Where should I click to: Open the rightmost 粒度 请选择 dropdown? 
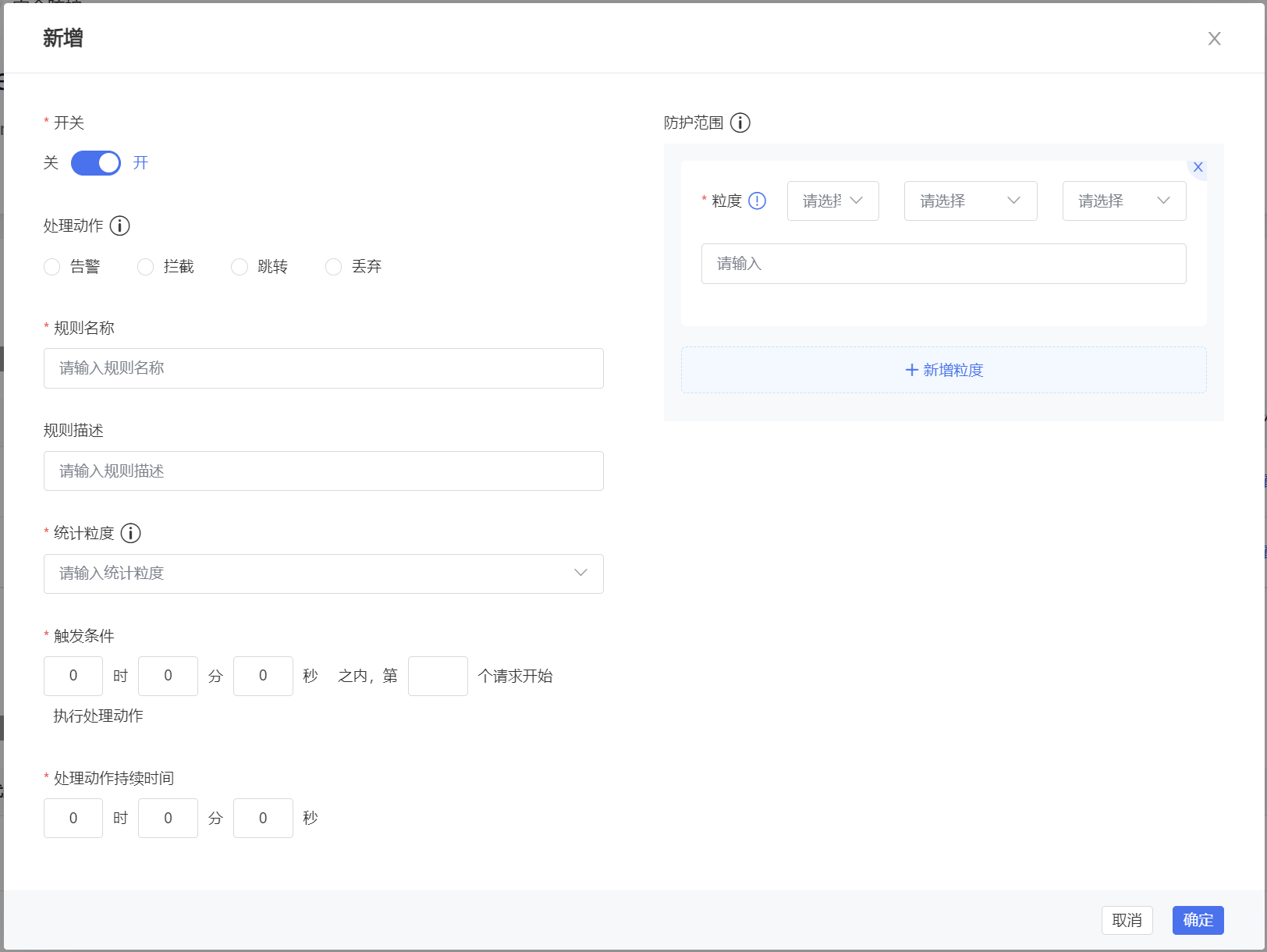1124,201
